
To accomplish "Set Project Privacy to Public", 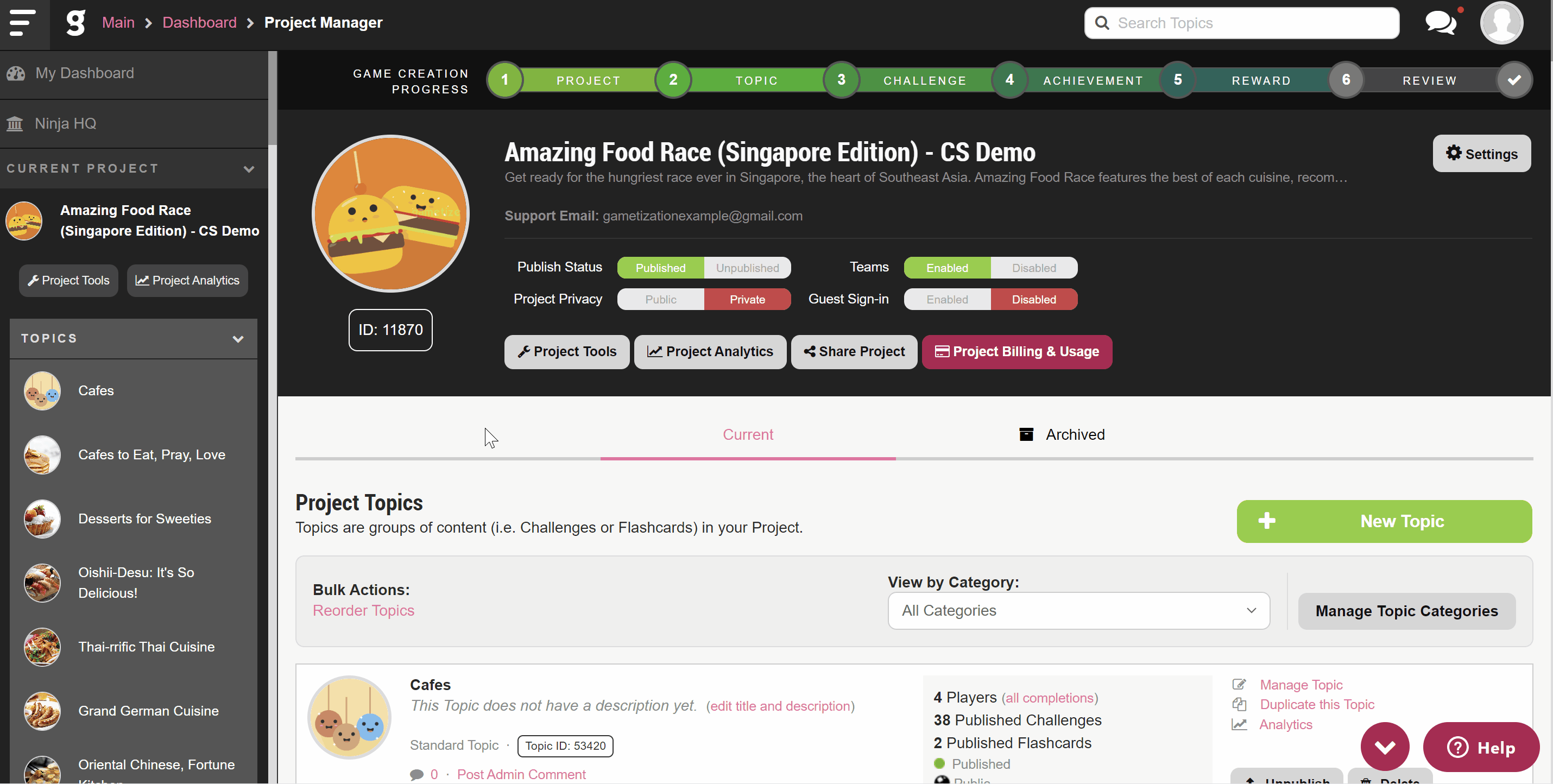I will [x=661, y=300].
